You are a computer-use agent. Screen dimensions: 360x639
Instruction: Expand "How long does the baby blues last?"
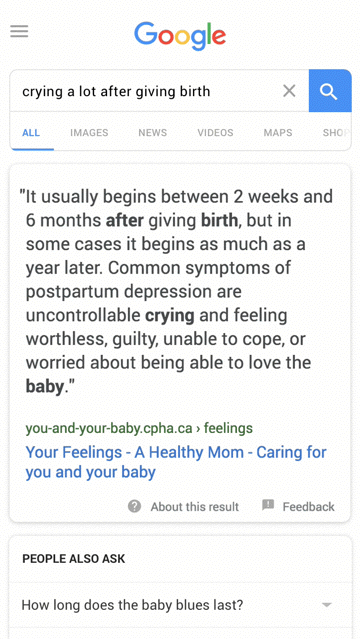[x=180, y=605]
